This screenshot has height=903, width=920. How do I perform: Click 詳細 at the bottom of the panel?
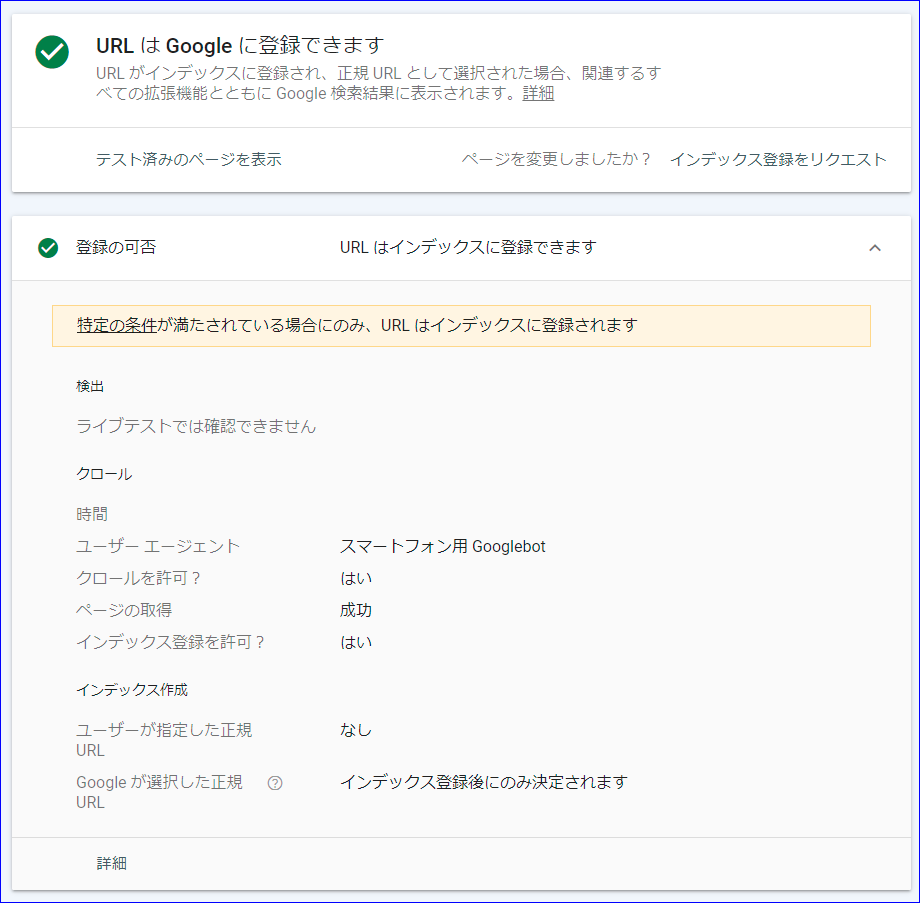(x=111, y=863)
